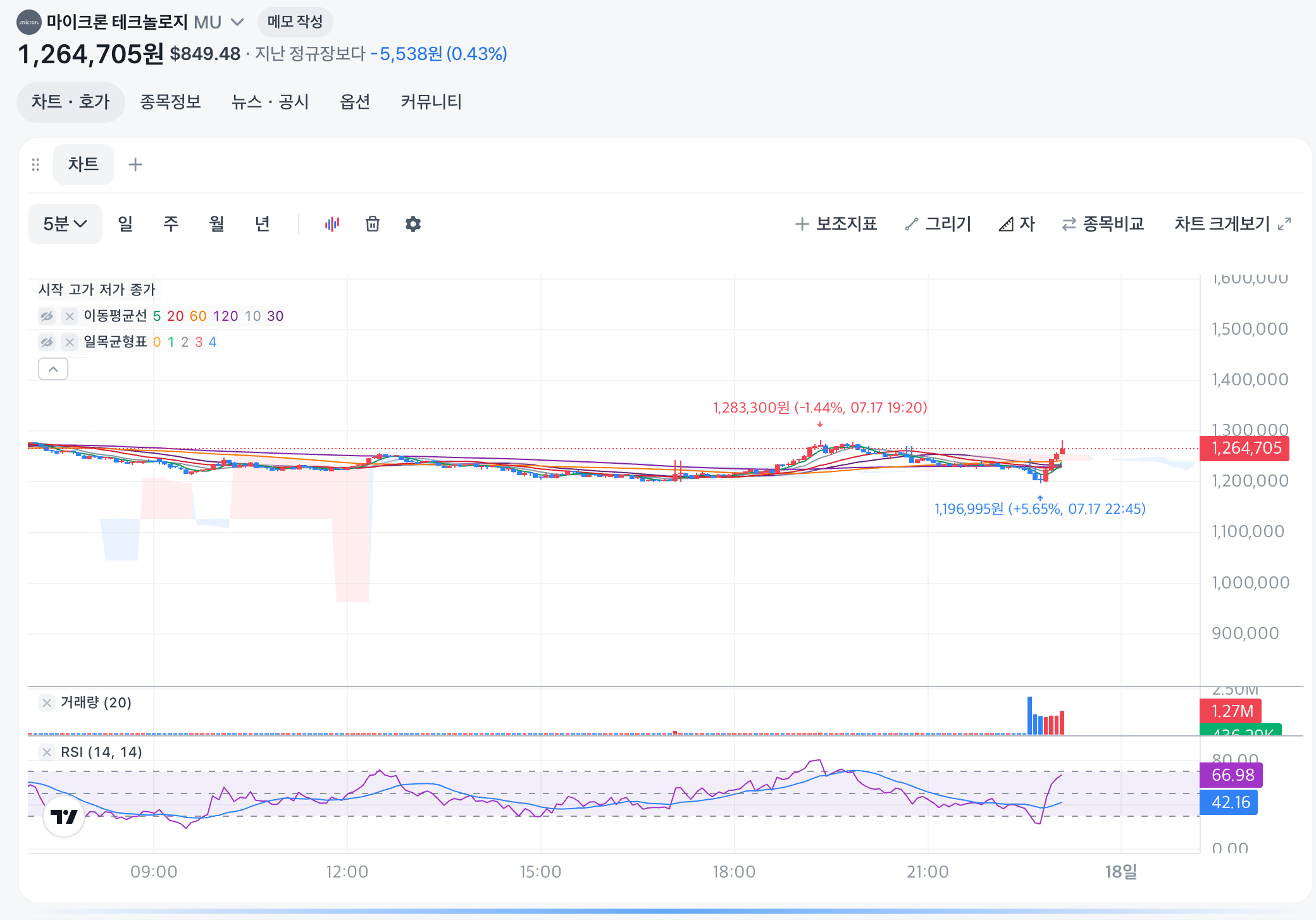Remove the 이동평균선 indicator

click(70, 316)
